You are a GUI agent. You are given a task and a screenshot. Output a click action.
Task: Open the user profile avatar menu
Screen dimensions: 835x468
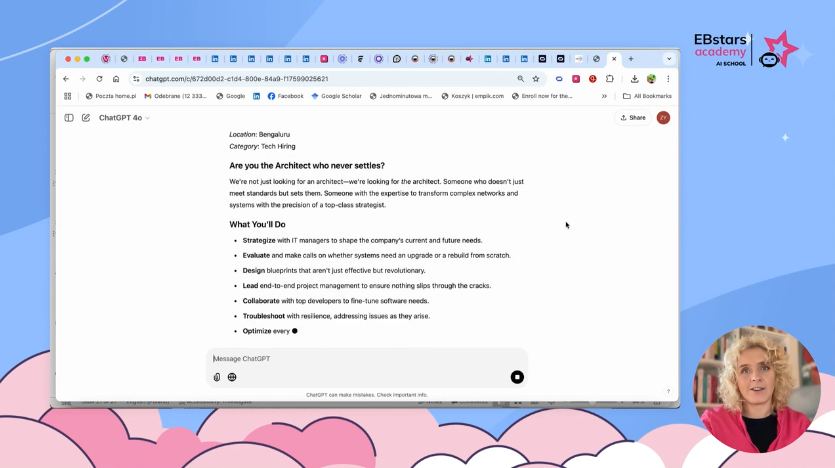663,118
